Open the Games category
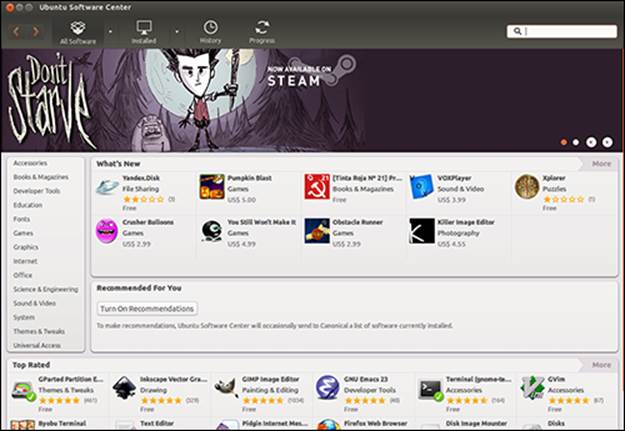Image resolution: width=625 pixels, height=431 pixels. [23, 233]
